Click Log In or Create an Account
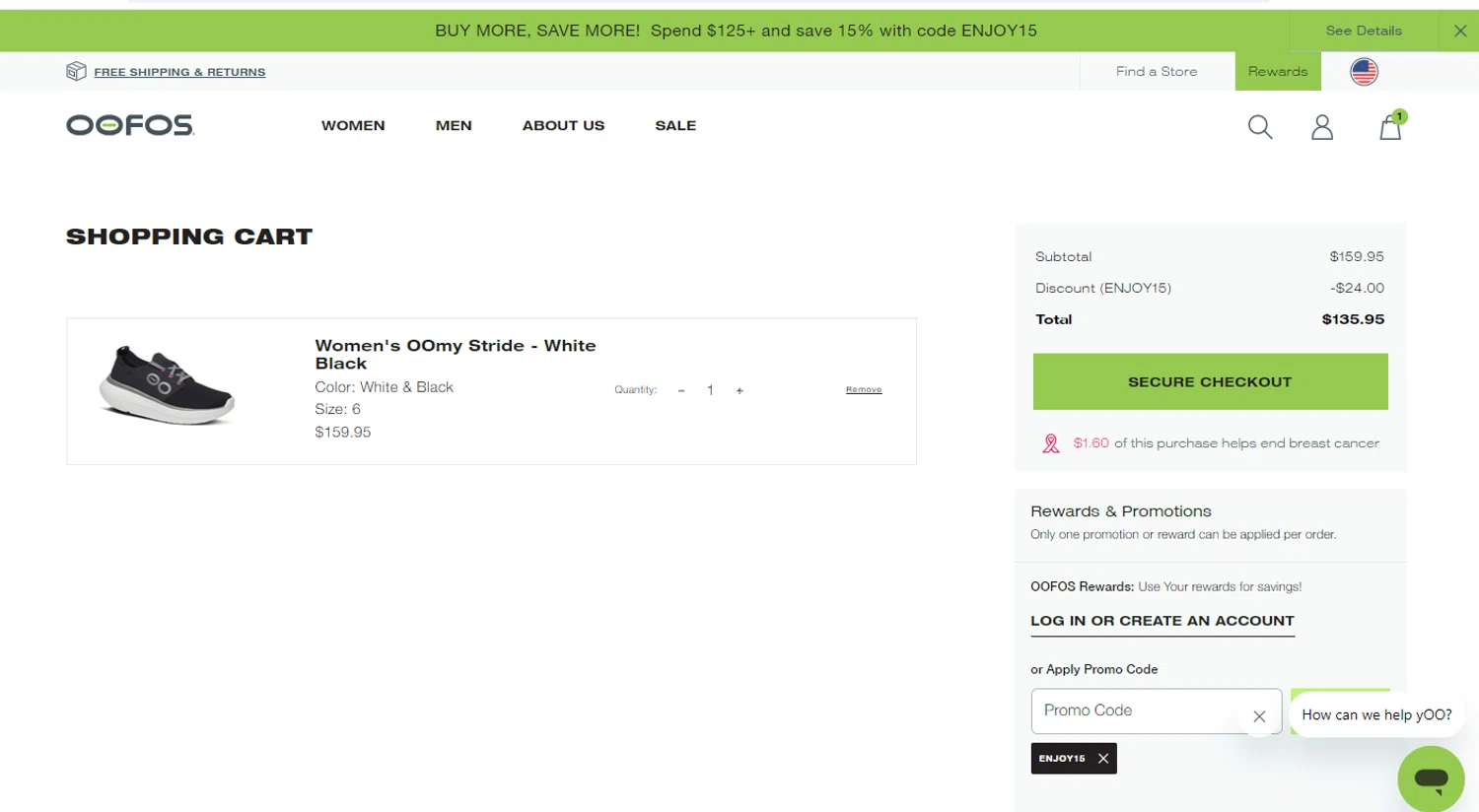 [x=1162, y=621]
